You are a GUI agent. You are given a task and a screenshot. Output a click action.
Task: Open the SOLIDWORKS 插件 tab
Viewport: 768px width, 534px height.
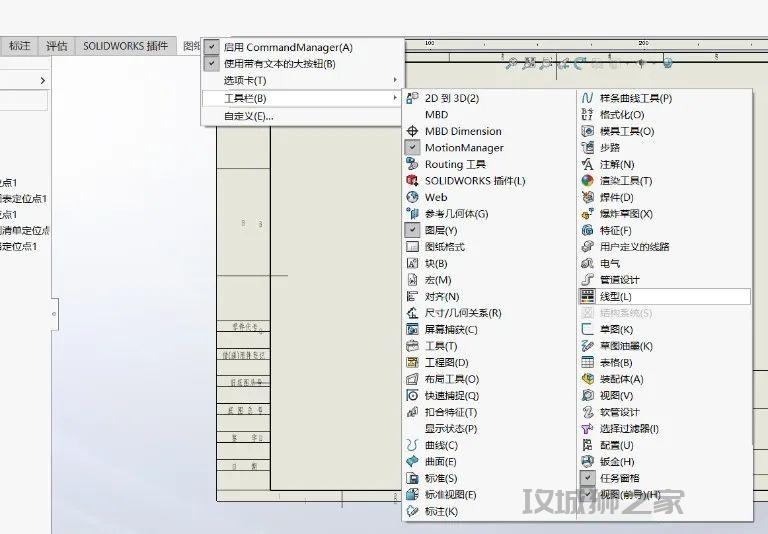point(125,46)
